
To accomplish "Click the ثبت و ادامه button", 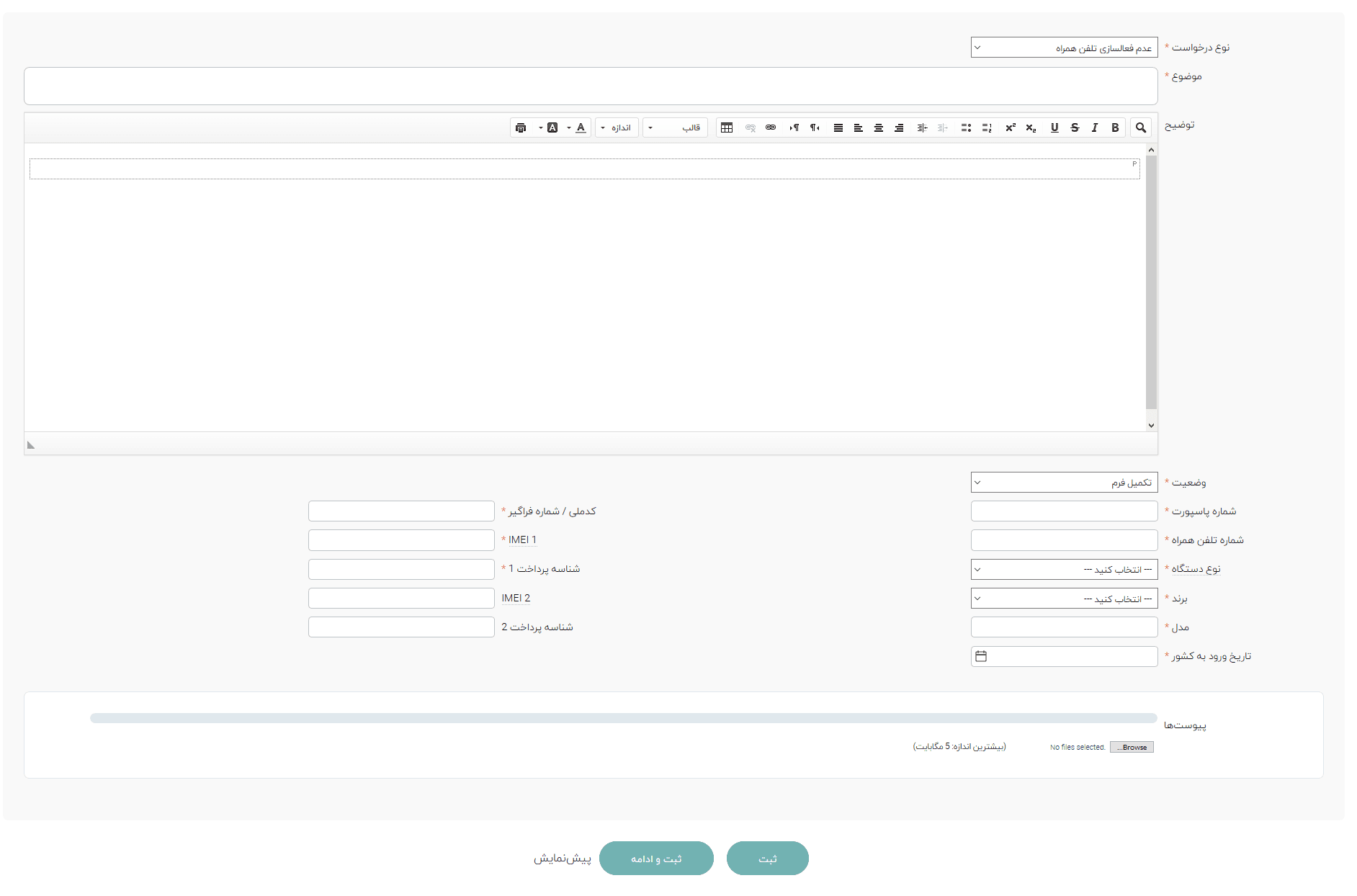I will 656,859.
